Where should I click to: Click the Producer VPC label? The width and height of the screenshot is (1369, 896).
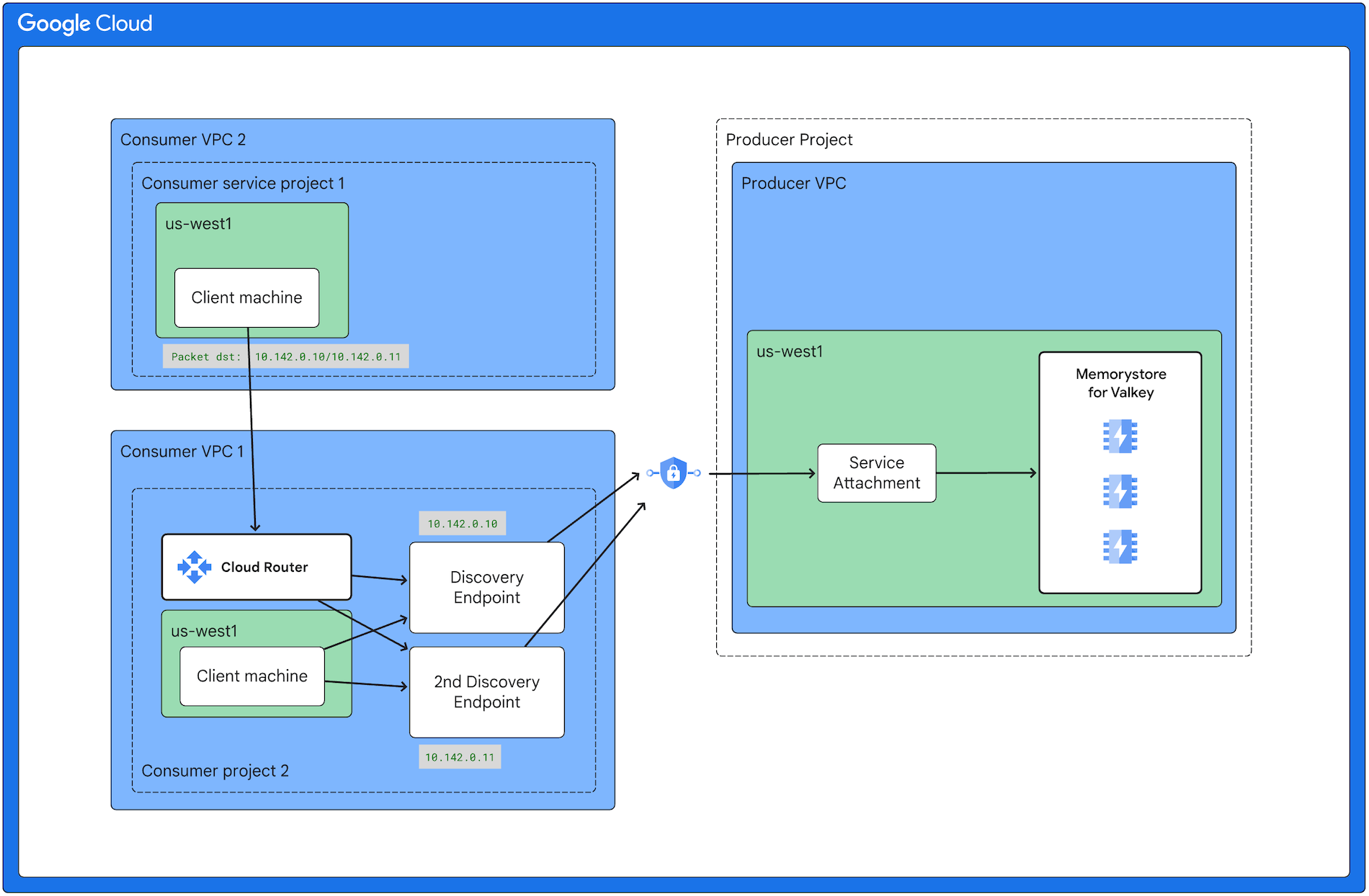(x=794, y=183)
